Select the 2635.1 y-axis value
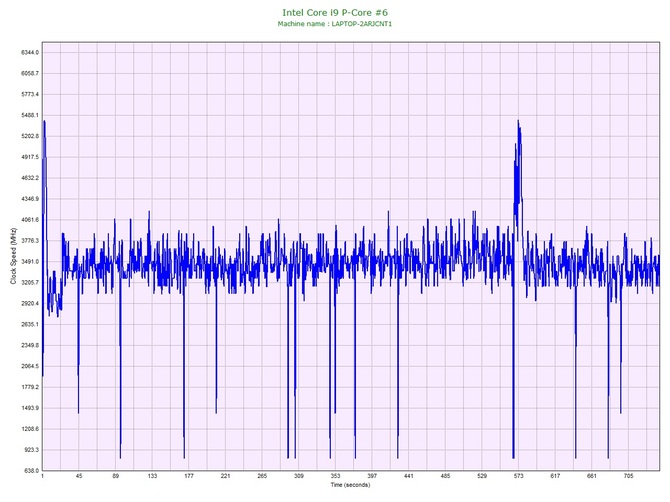670x502 pixels. [30, 325]
